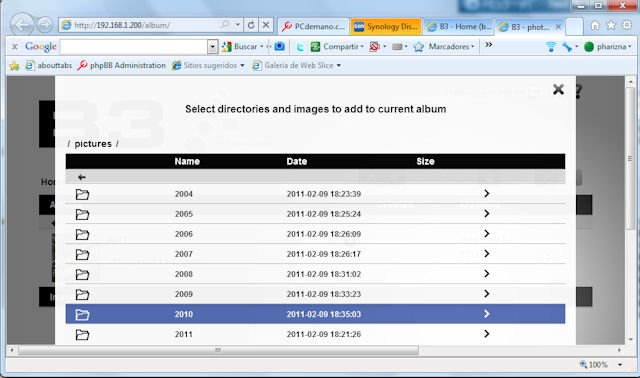This screenshot has width=640, height=378.
Task: Click the Wi-Fi signal icon in toolbar
Action: 551,47
